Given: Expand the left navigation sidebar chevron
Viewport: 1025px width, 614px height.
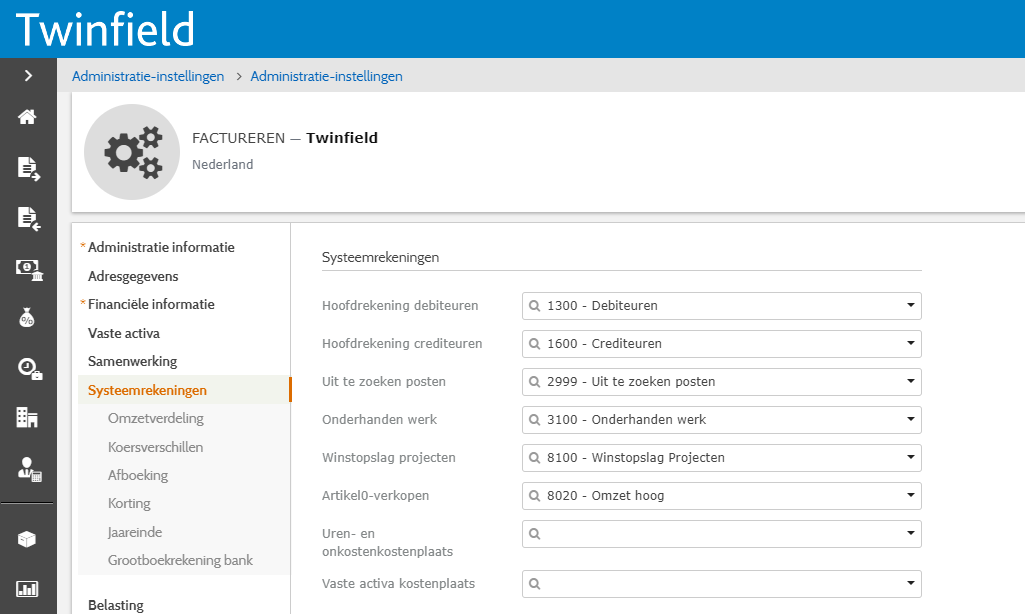Looking at the screenshot, I should tap(28, 75).
